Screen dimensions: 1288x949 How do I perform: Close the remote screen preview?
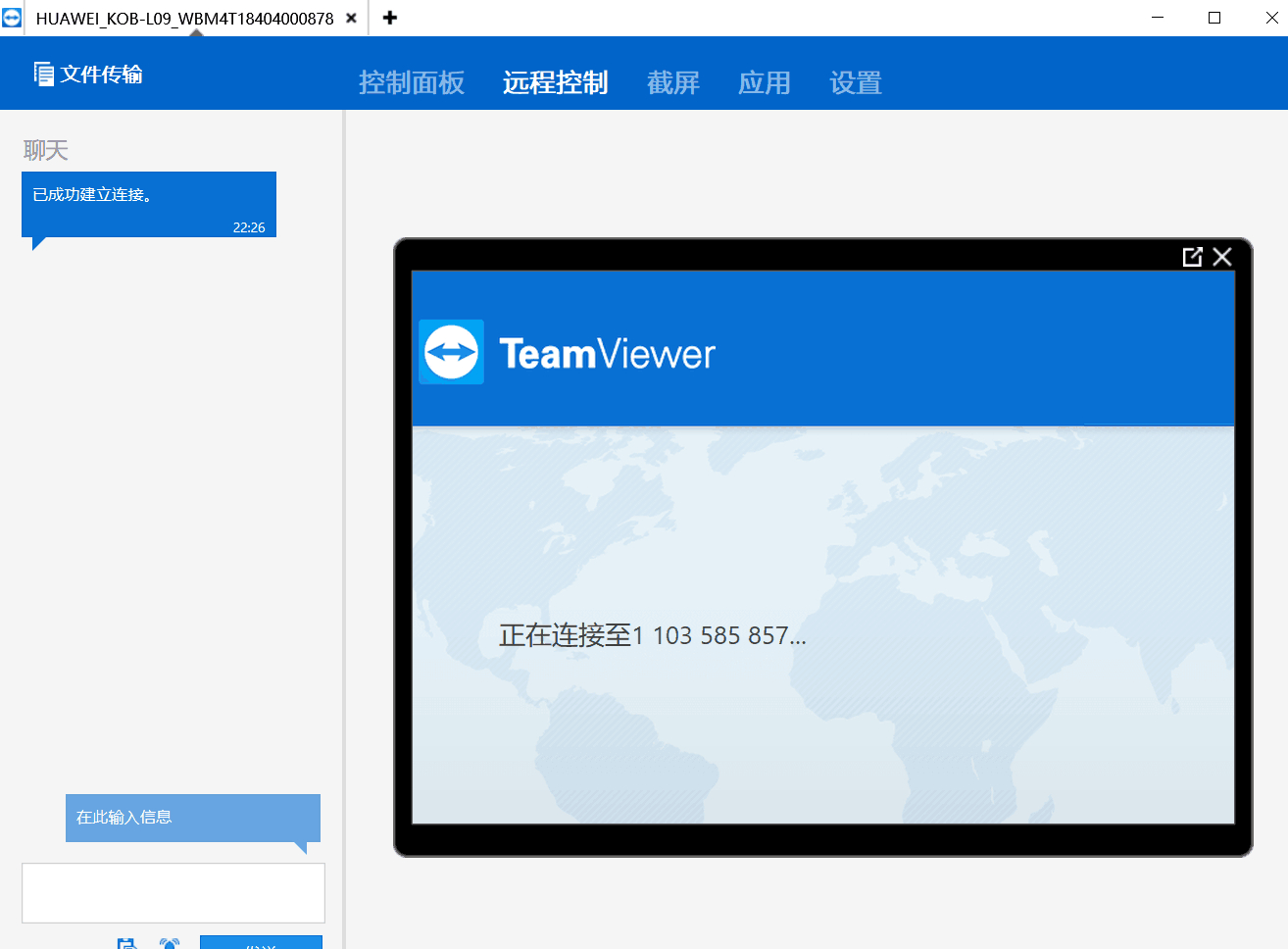pos(1222,257)
